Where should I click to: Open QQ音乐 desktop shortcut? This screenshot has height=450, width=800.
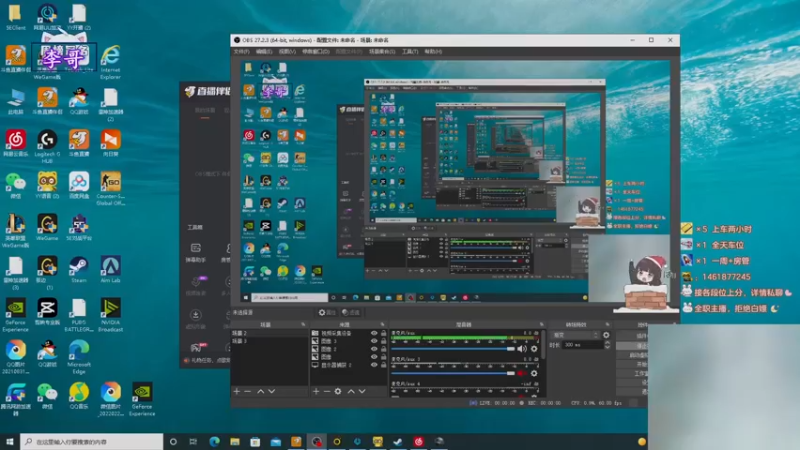[79, 396]
